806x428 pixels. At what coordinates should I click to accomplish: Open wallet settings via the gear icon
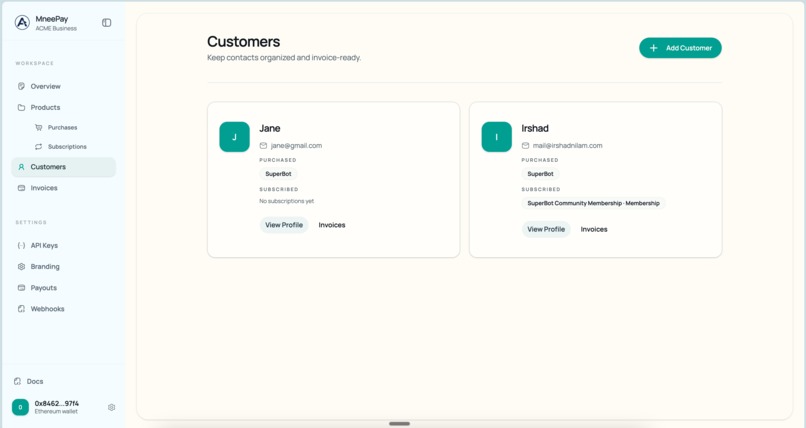[x=112, y=407]
